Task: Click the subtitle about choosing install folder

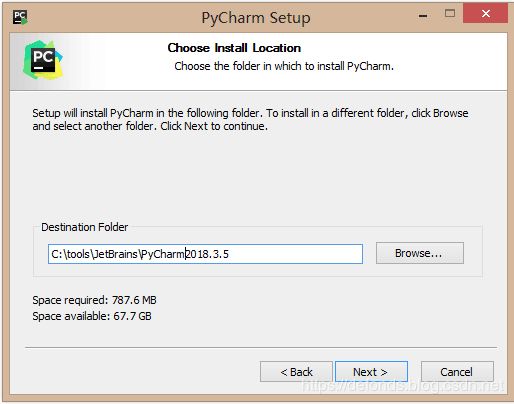Action: [284, 66]
